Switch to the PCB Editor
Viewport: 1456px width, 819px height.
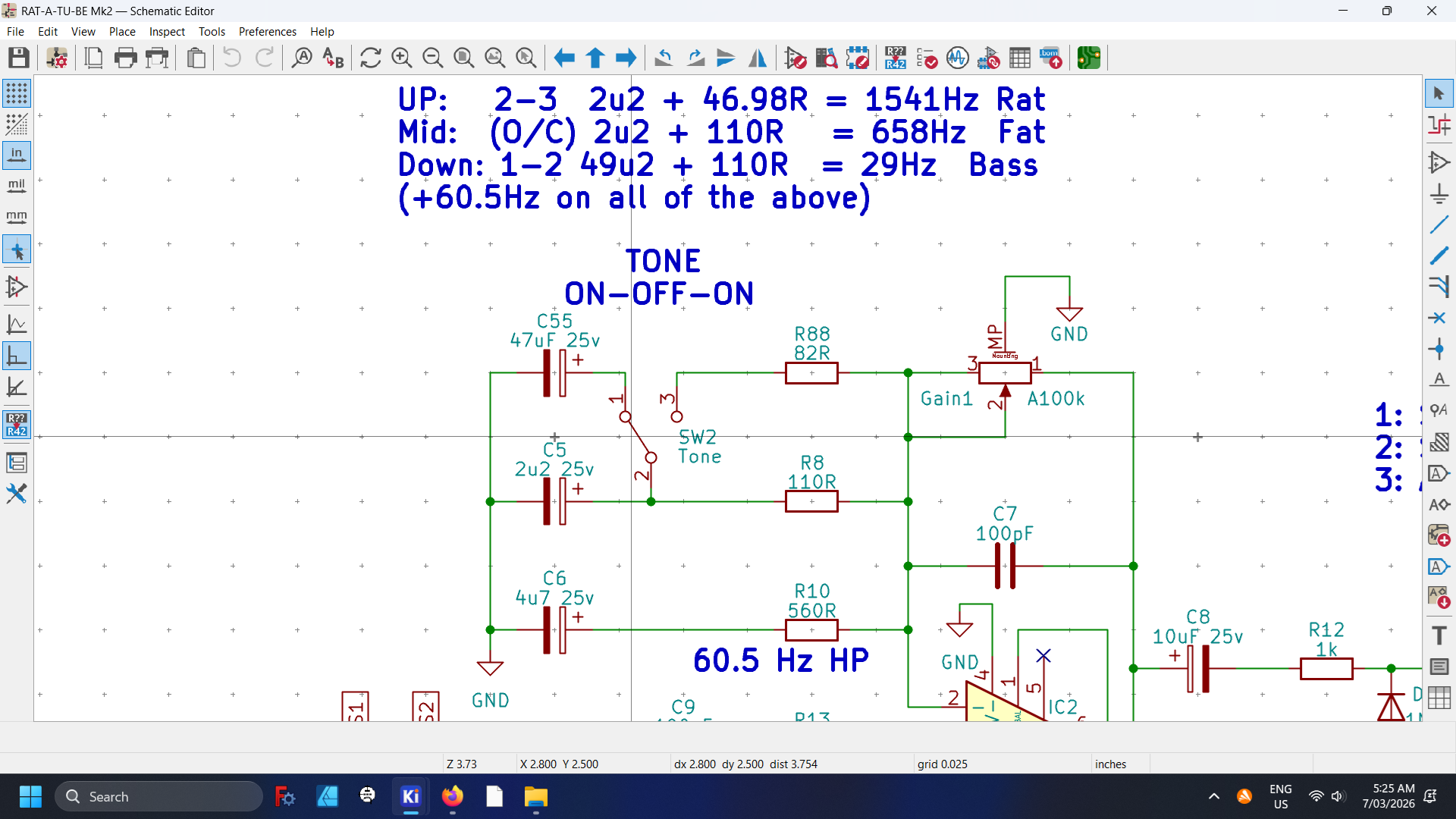(1089, 58)
